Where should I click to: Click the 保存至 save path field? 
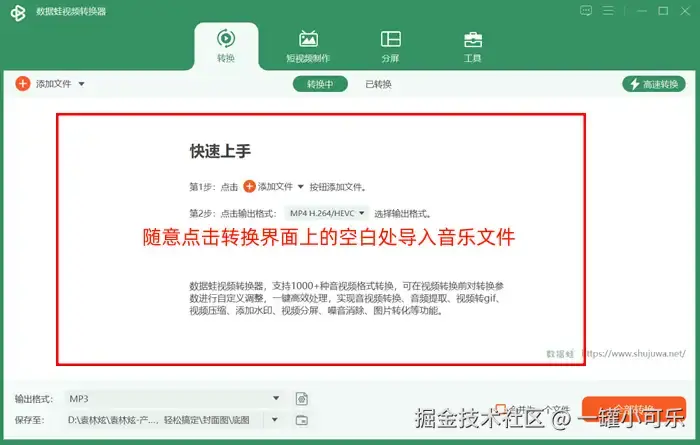pyautogui.click(x=164, y=420)
